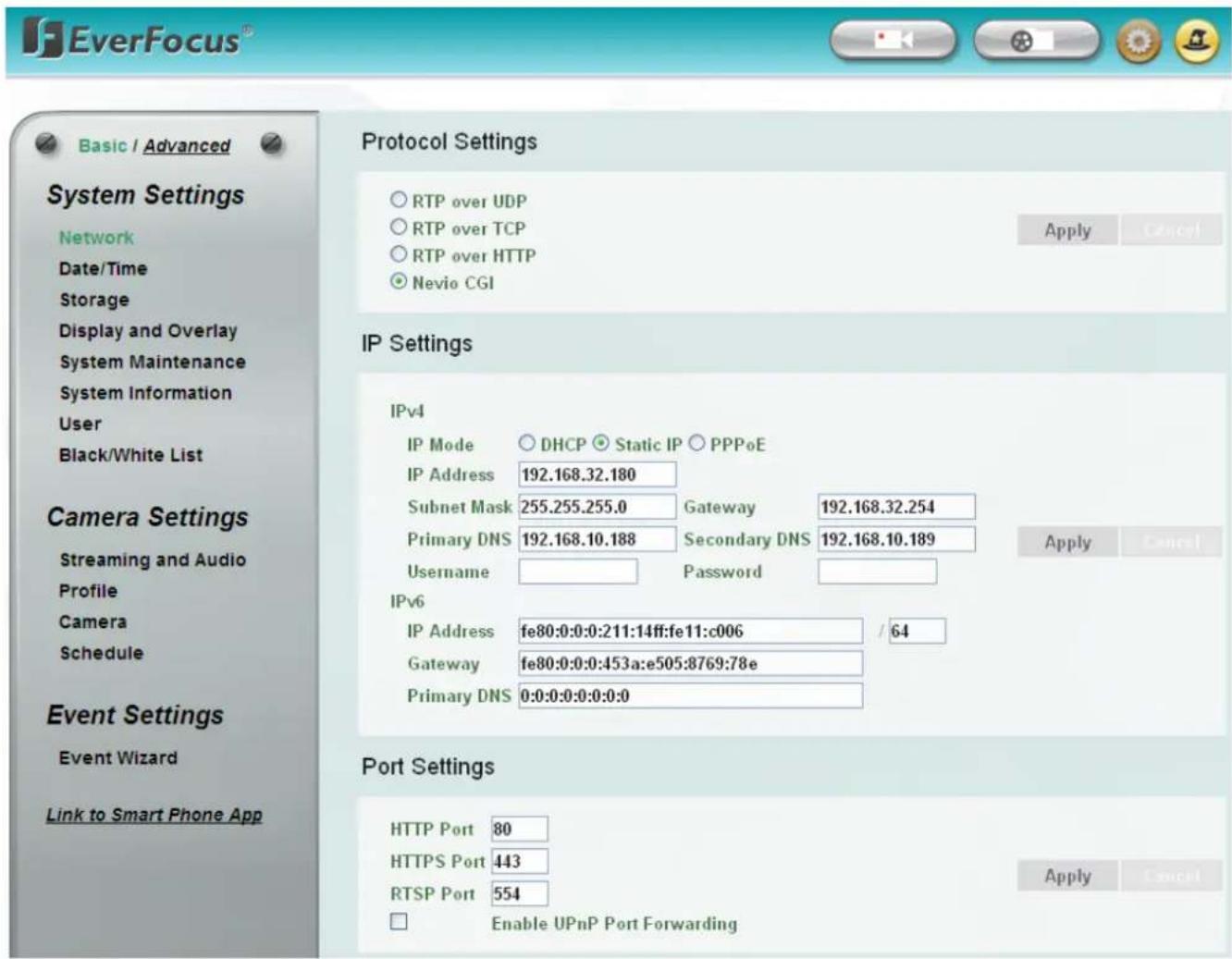1232x959 pixels.
Task: Open Display and Overlay page
Action: click(x=148, y=331)
